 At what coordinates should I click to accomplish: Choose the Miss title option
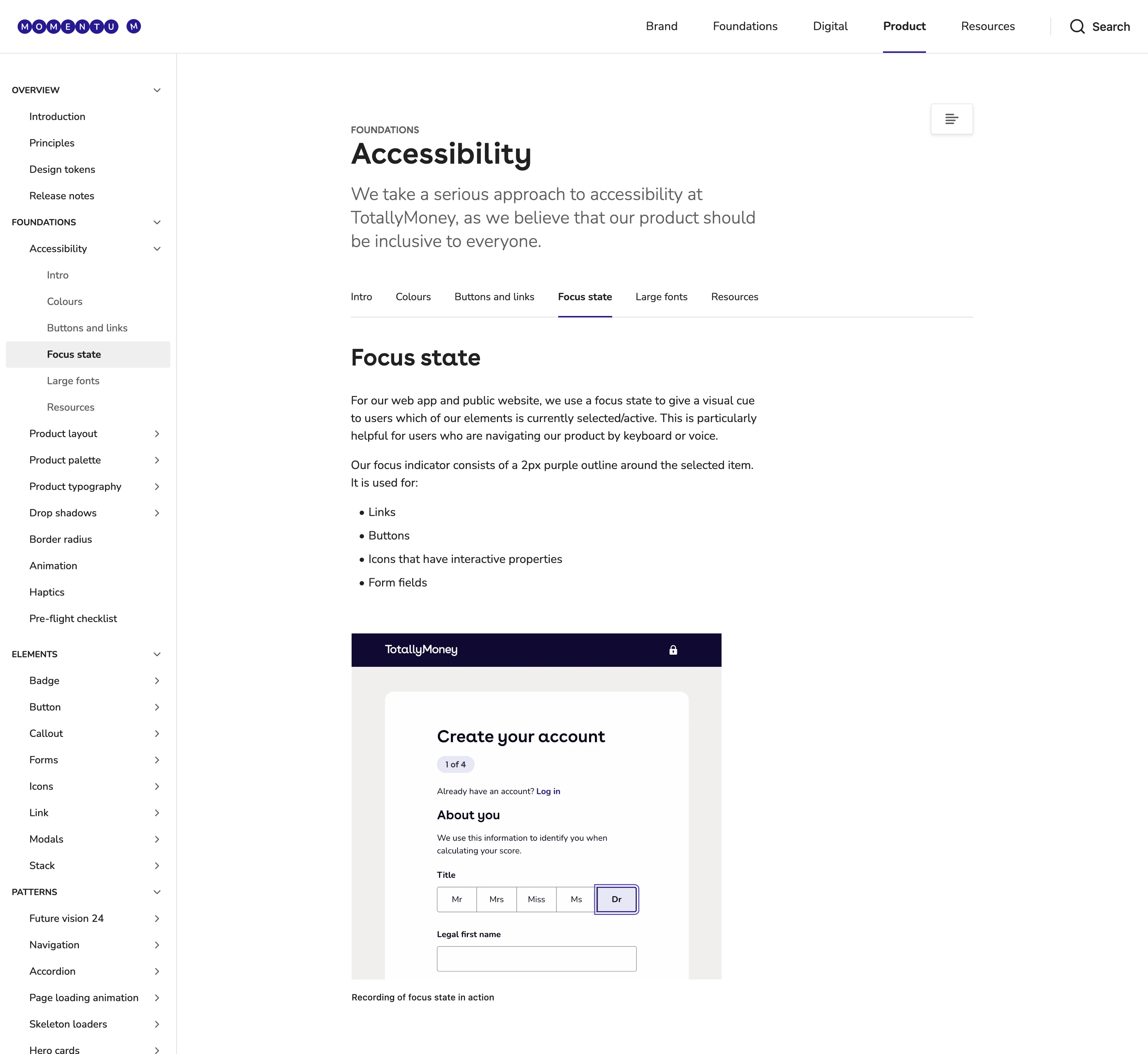click(536, 899)
